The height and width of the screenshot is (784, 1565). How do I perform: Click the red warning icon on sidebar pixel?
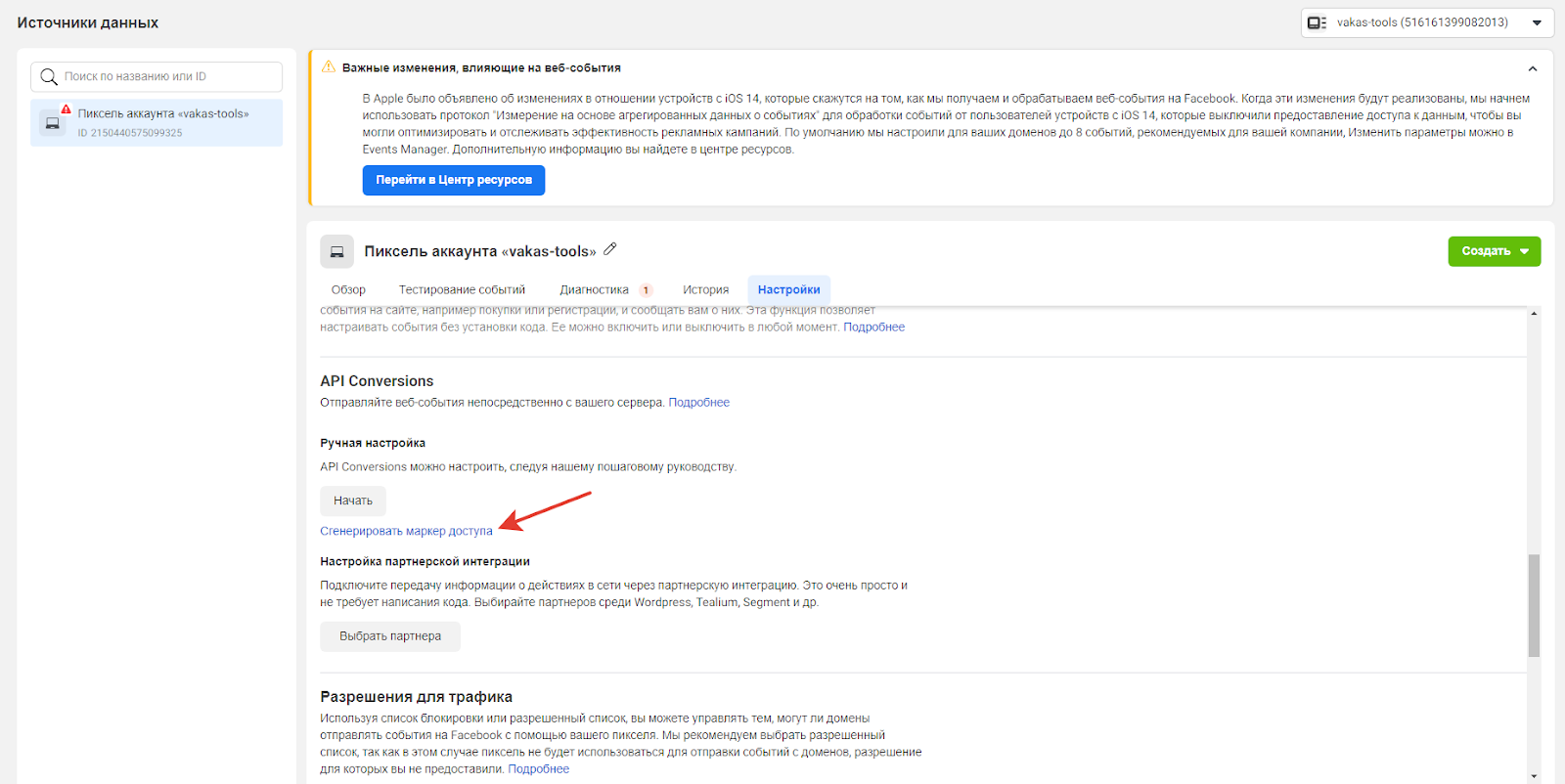67,109
